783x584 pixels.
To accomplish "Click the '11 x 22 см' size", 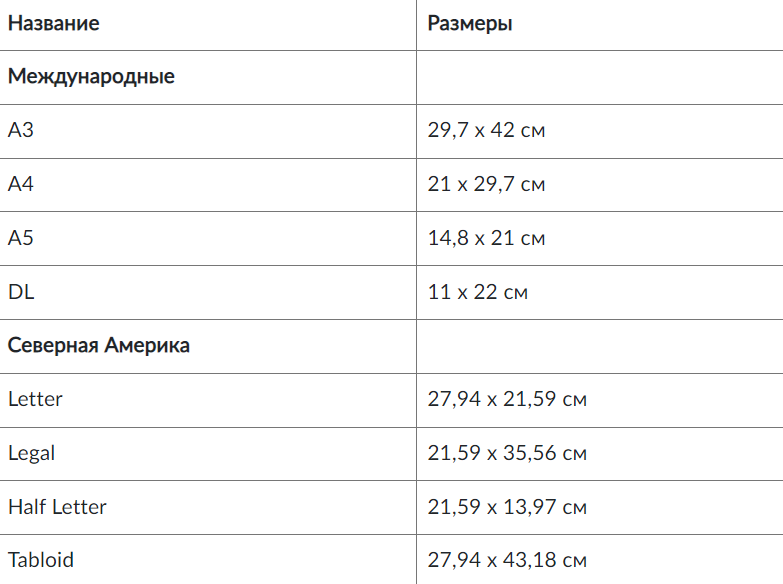I will (477, 292).
